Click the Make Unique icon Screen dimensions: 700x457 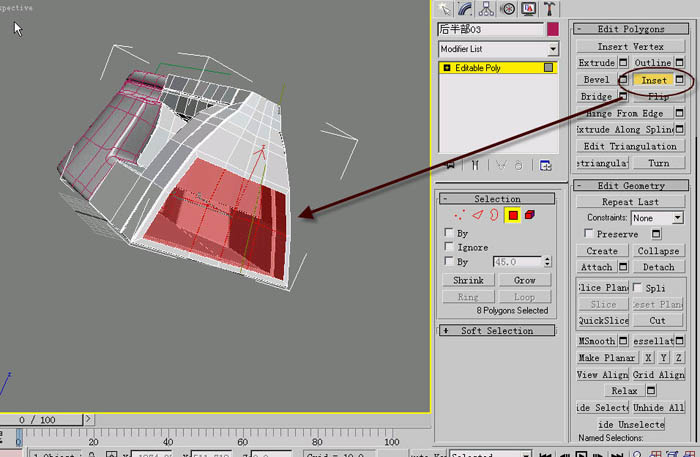[x=501, y=166]
